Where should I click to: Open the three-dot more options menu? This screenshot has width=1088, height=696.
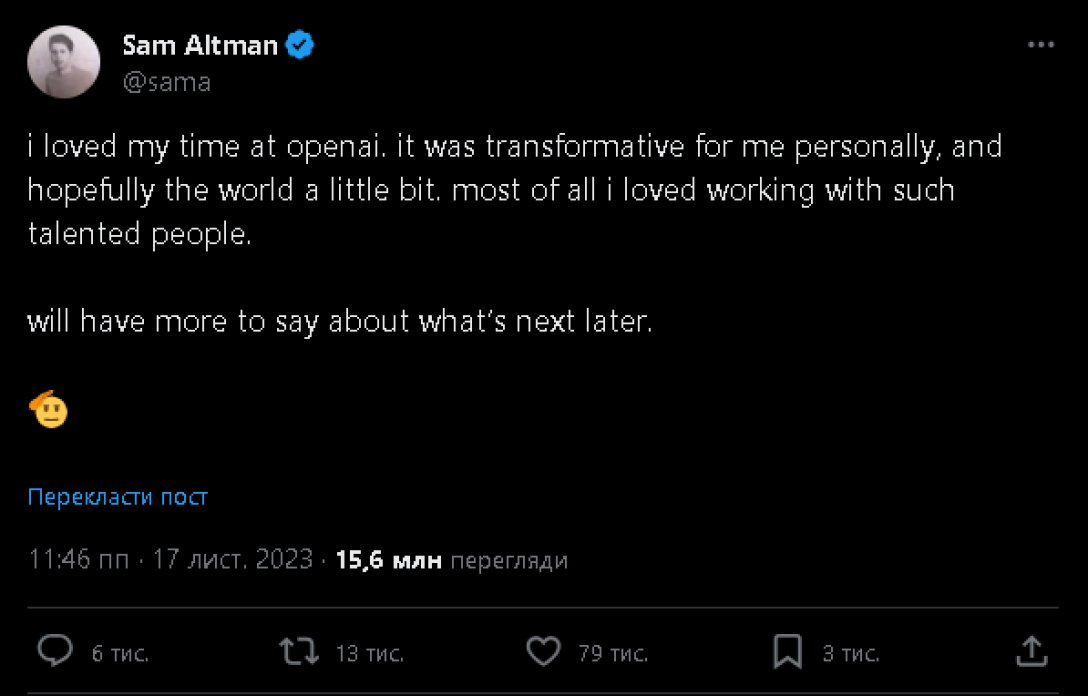click(x=1041, y=46)
